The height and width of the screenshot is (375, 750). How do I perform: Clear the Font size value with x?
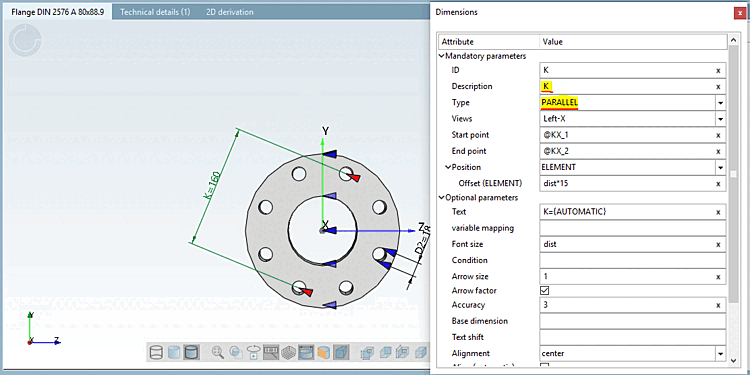tap(718, 244)
